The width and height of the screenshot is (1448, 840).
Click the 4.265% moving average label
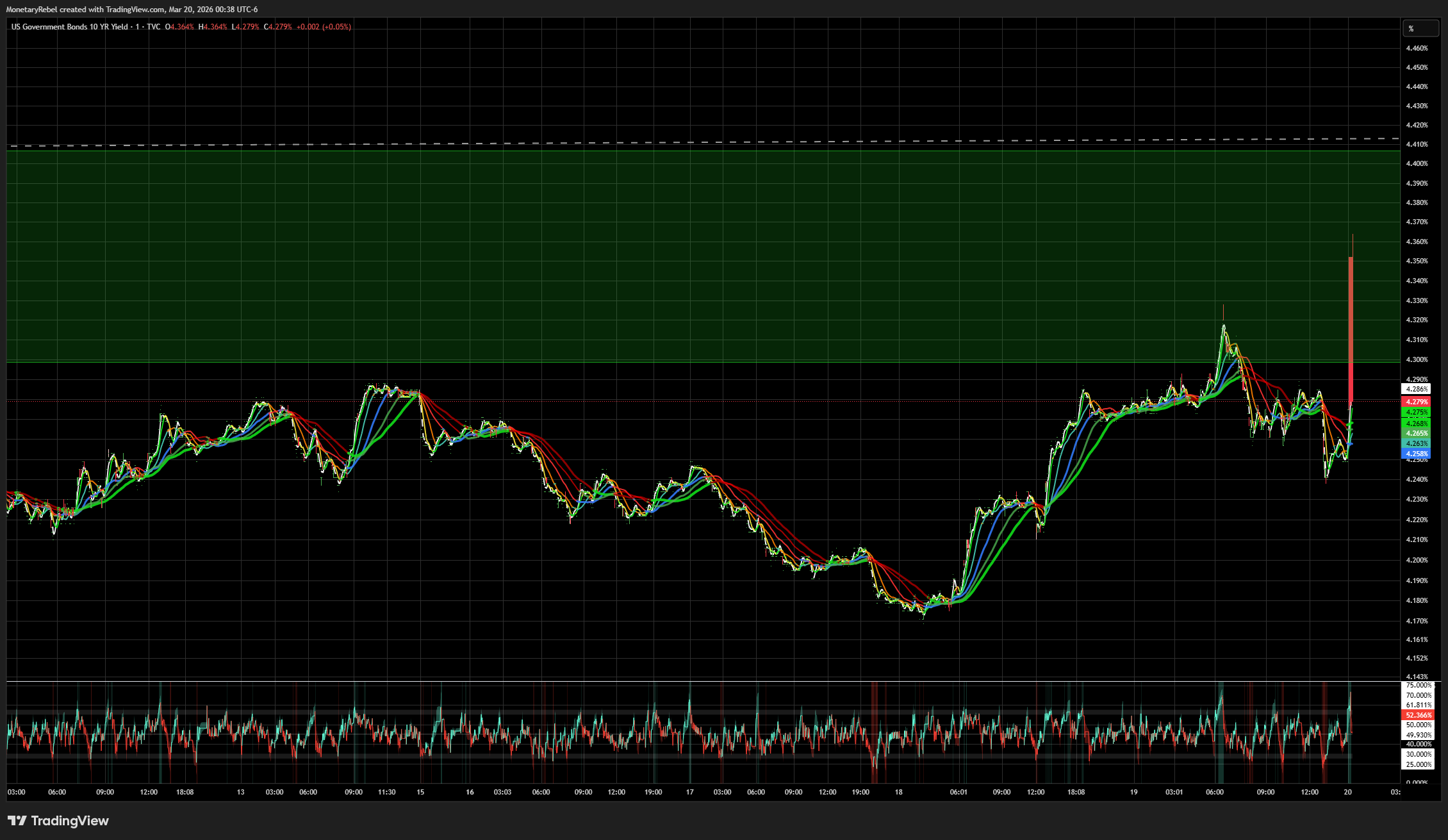tap(1416, 433)
